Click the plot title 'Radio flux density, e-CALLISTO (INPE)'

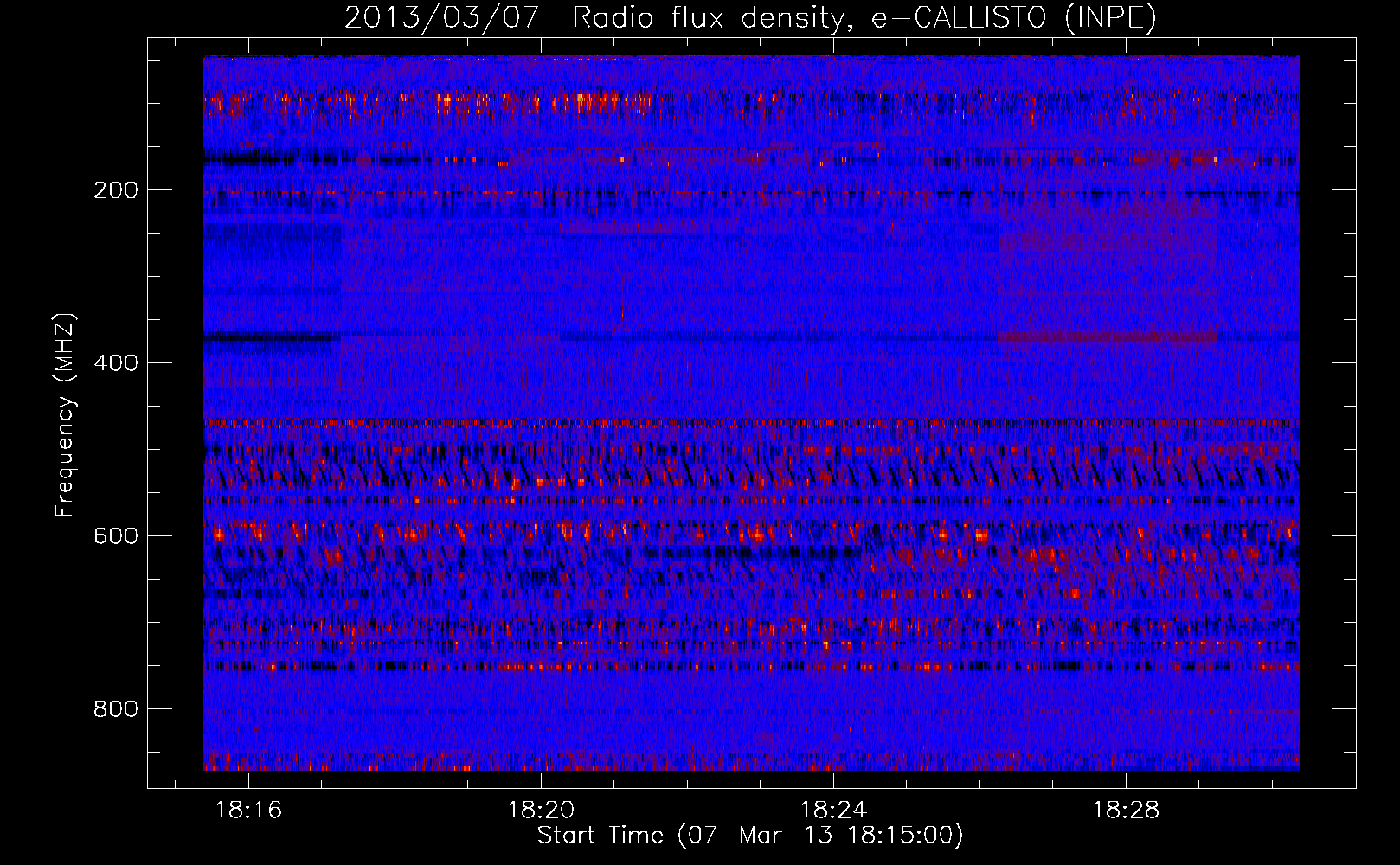tap(864, 18)
